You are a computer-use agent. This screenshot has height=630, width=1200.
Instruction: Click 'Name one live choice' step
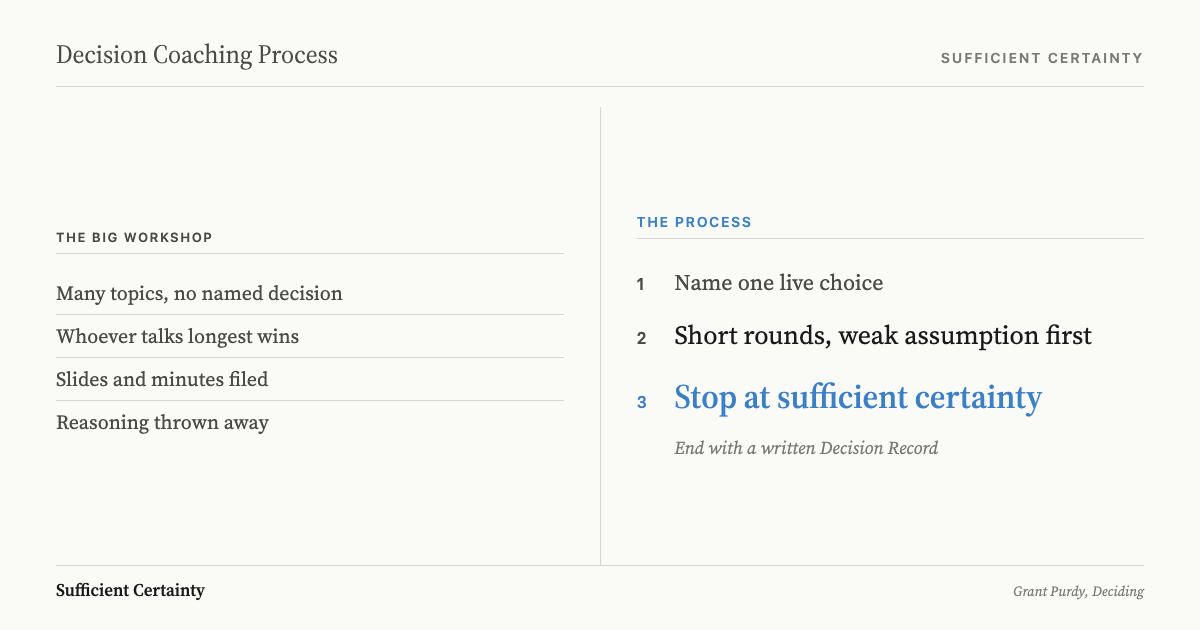[779, 283]
